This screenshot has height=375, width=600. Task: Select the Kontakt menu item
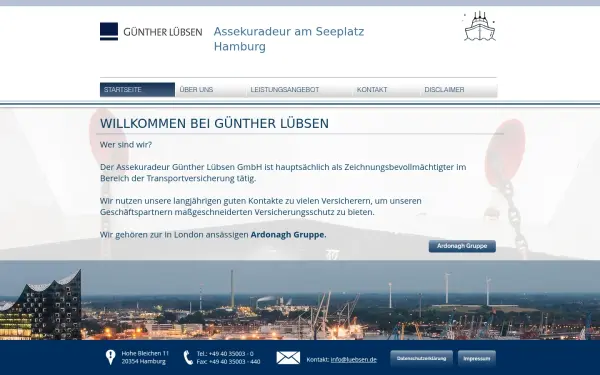tap(386, 90)
